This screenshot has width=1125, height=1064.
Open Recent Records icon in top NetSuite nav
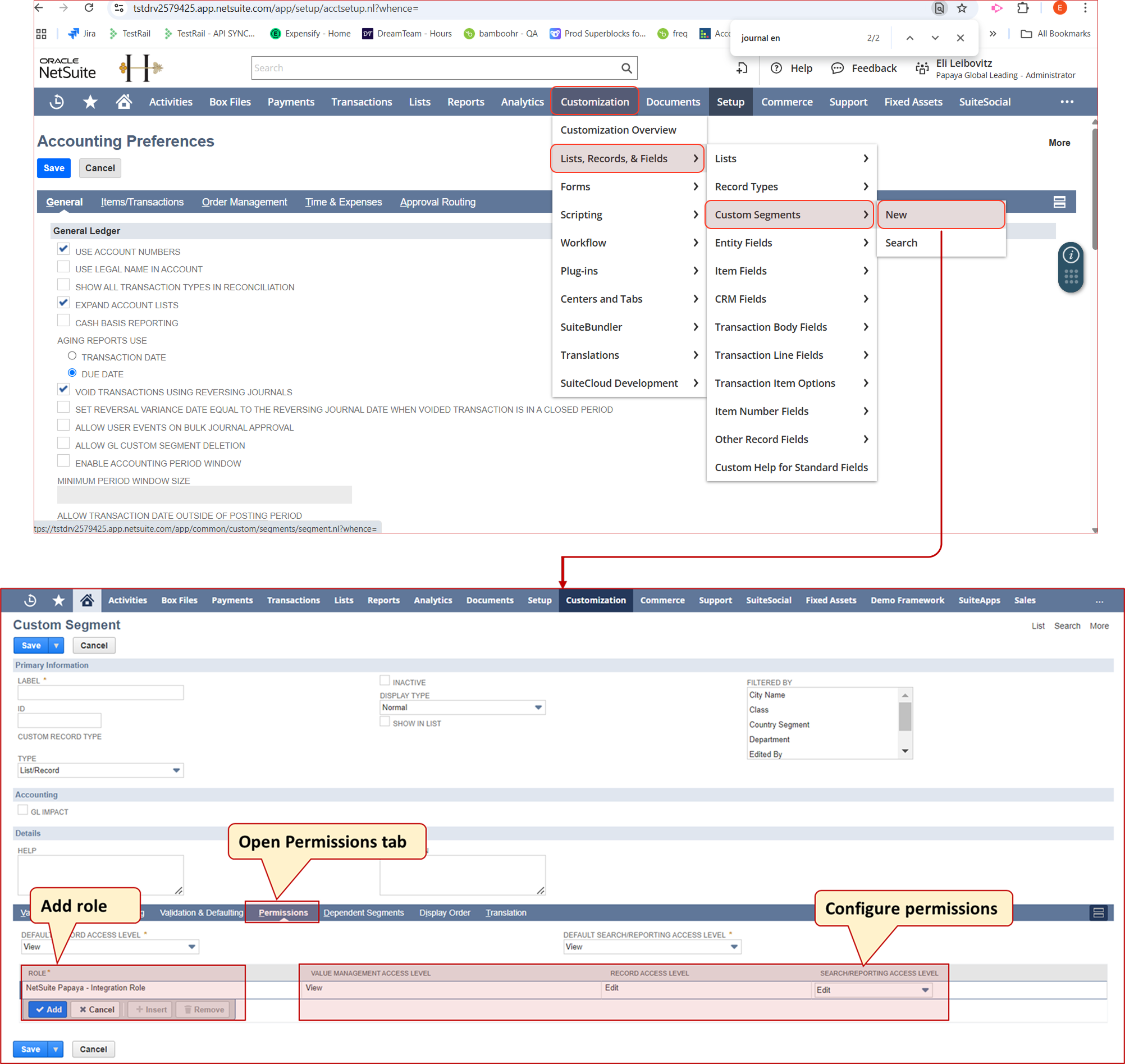[x=57, y=102]
